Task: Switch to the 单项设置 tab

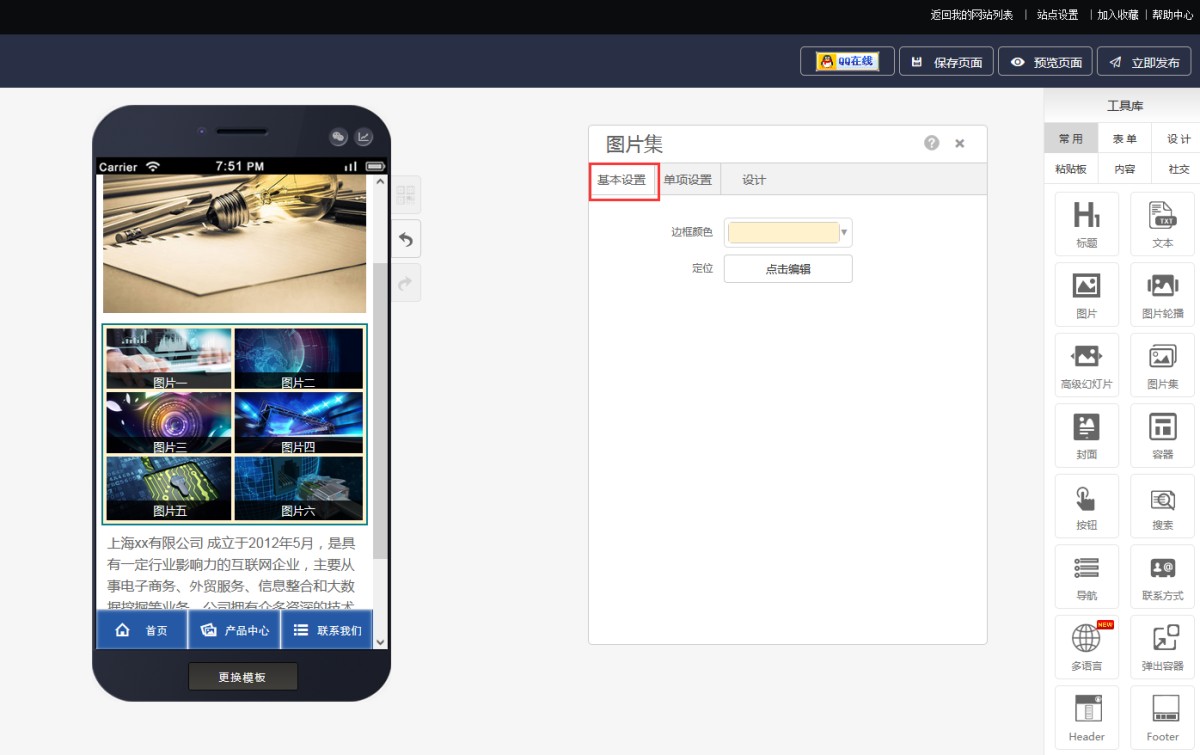Action: click(x=688, y=180)
